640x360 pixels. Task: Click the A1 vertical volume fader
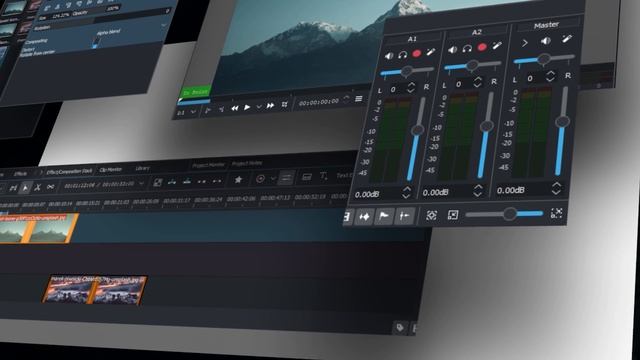point(416,139)
